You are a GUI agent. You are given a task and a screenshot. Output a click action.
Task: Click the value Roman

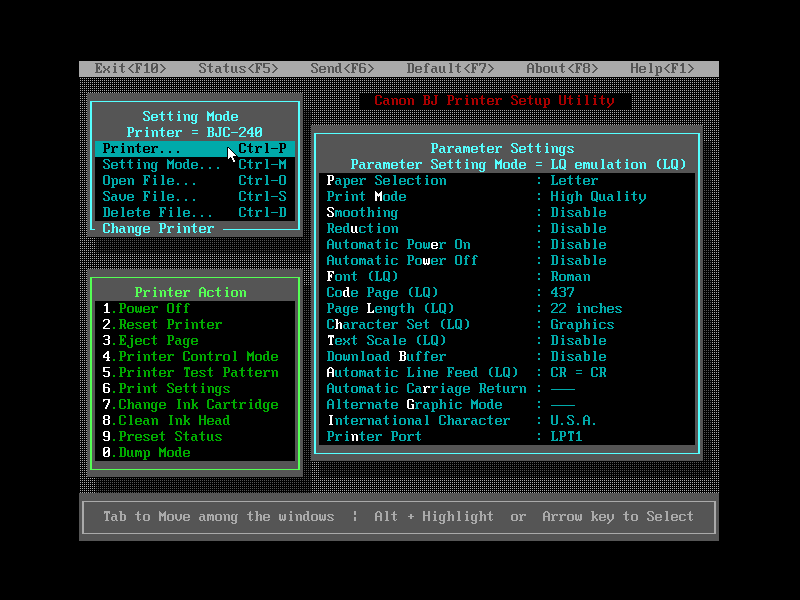(x=570, y=277)
